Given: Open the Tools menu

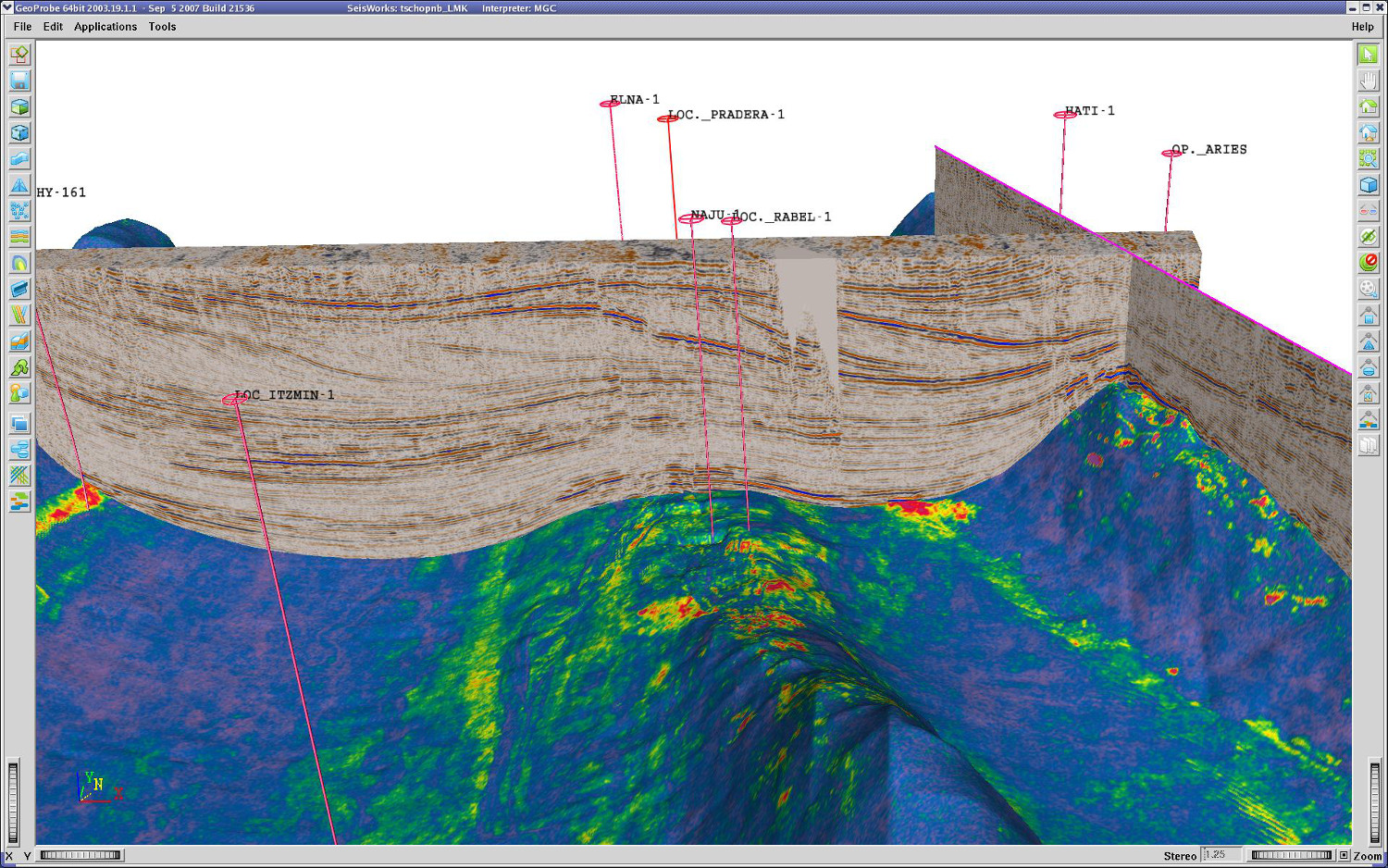Looking at the screenshot, I should 162,27.
